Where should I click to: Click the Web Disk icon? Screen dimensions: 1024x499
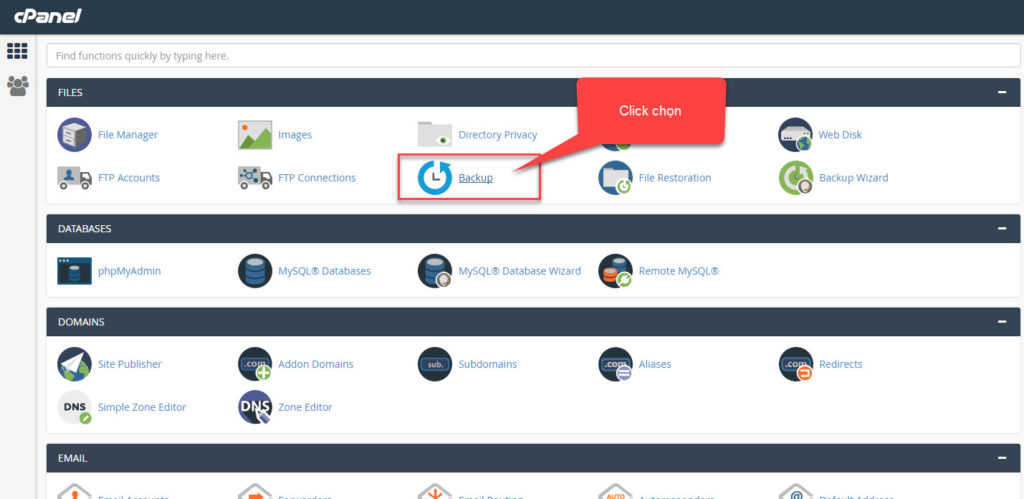click(795, 135)
